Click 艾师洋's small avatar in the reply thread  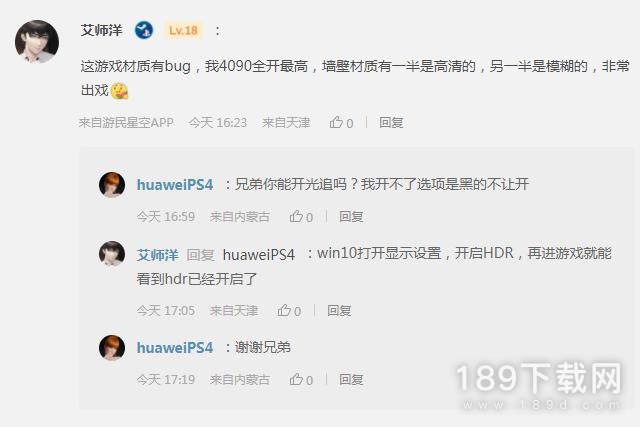tap(112, 254)
